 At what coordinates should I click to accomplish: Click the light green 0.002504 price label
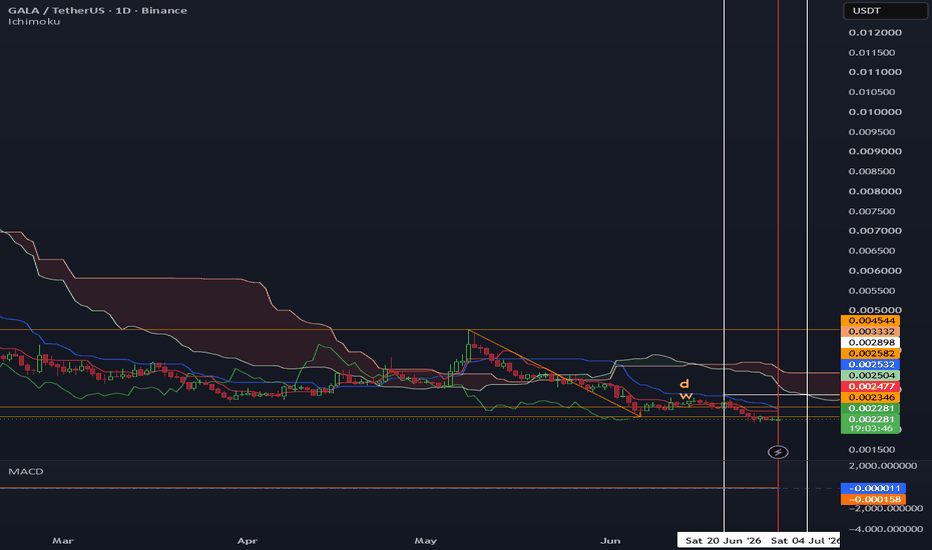point(871,375)
